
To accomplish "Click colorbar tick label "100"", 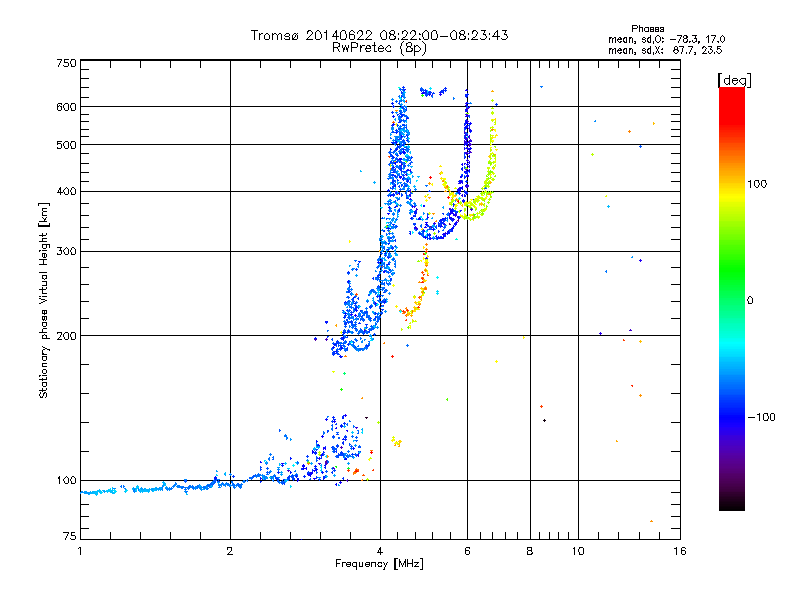I will tap(757, 184).
